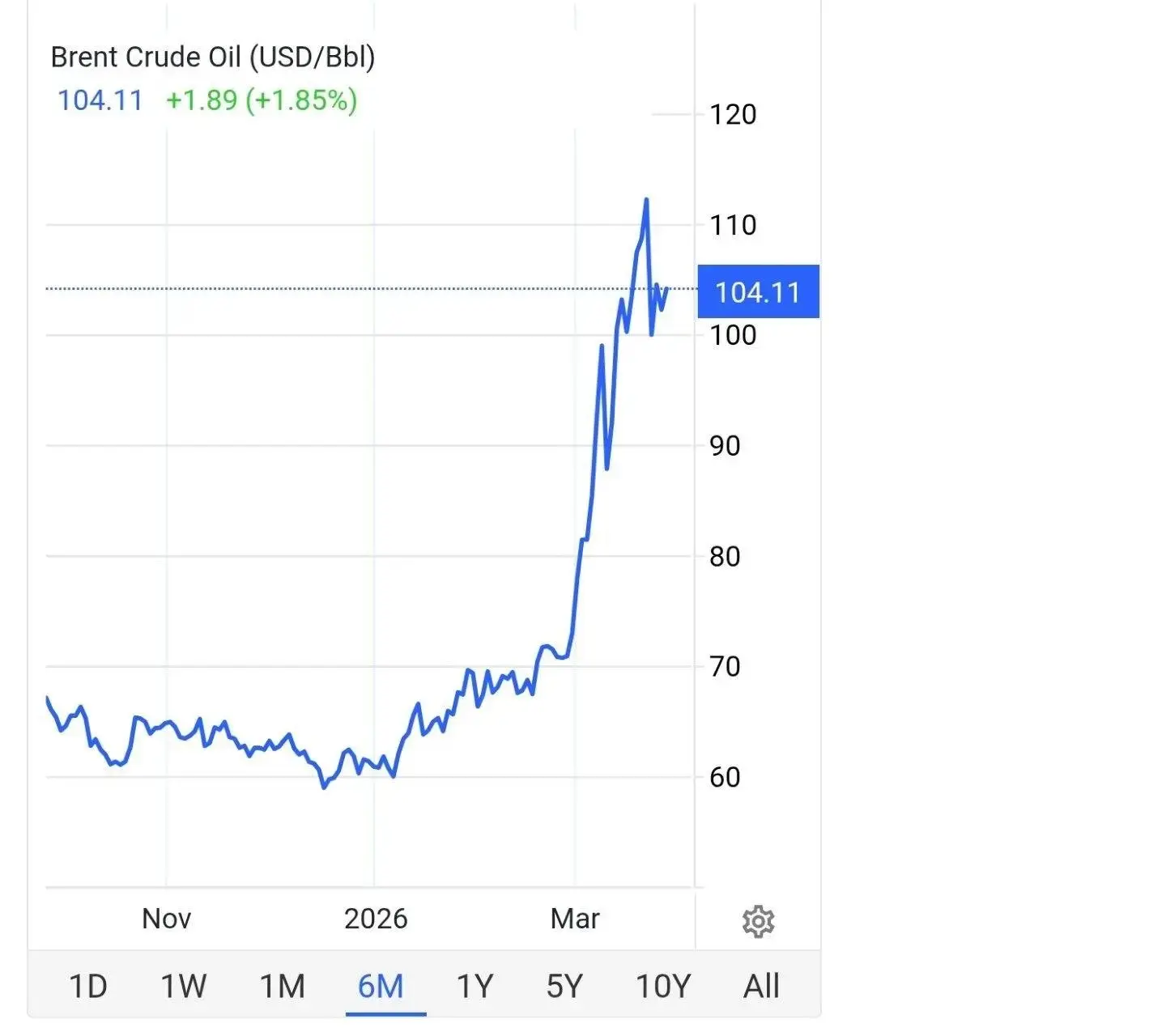
Task: Click the 2026 label on the date axis
Action: [x=376, y=919]
